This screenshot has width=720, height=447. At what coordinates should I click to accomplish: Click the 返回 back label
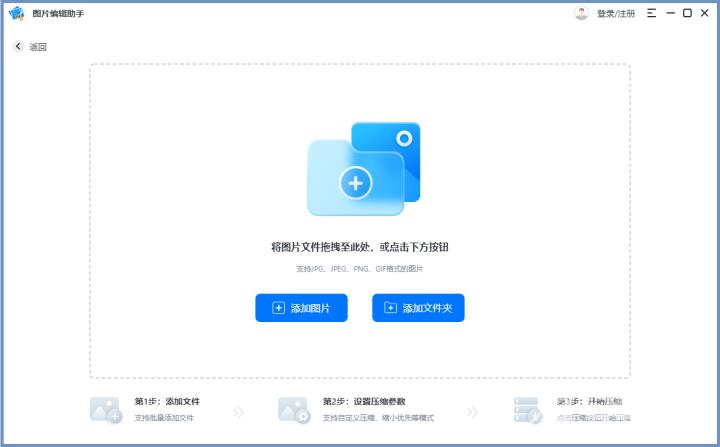tap(38, 47)
